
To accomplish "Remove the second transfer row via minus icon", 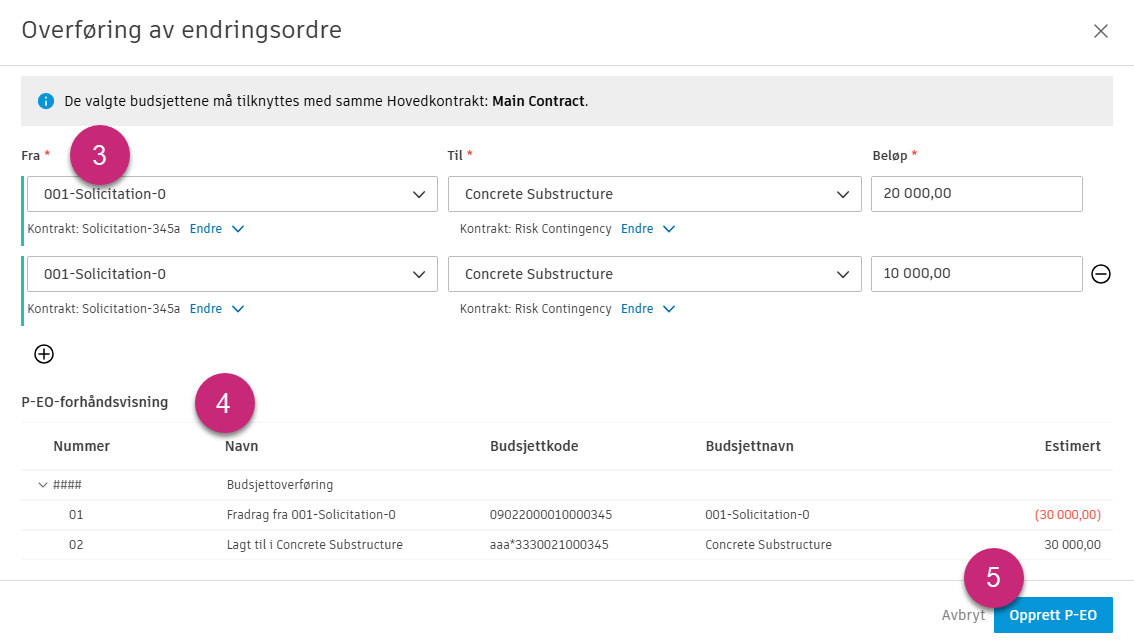I will [1101, 273].
